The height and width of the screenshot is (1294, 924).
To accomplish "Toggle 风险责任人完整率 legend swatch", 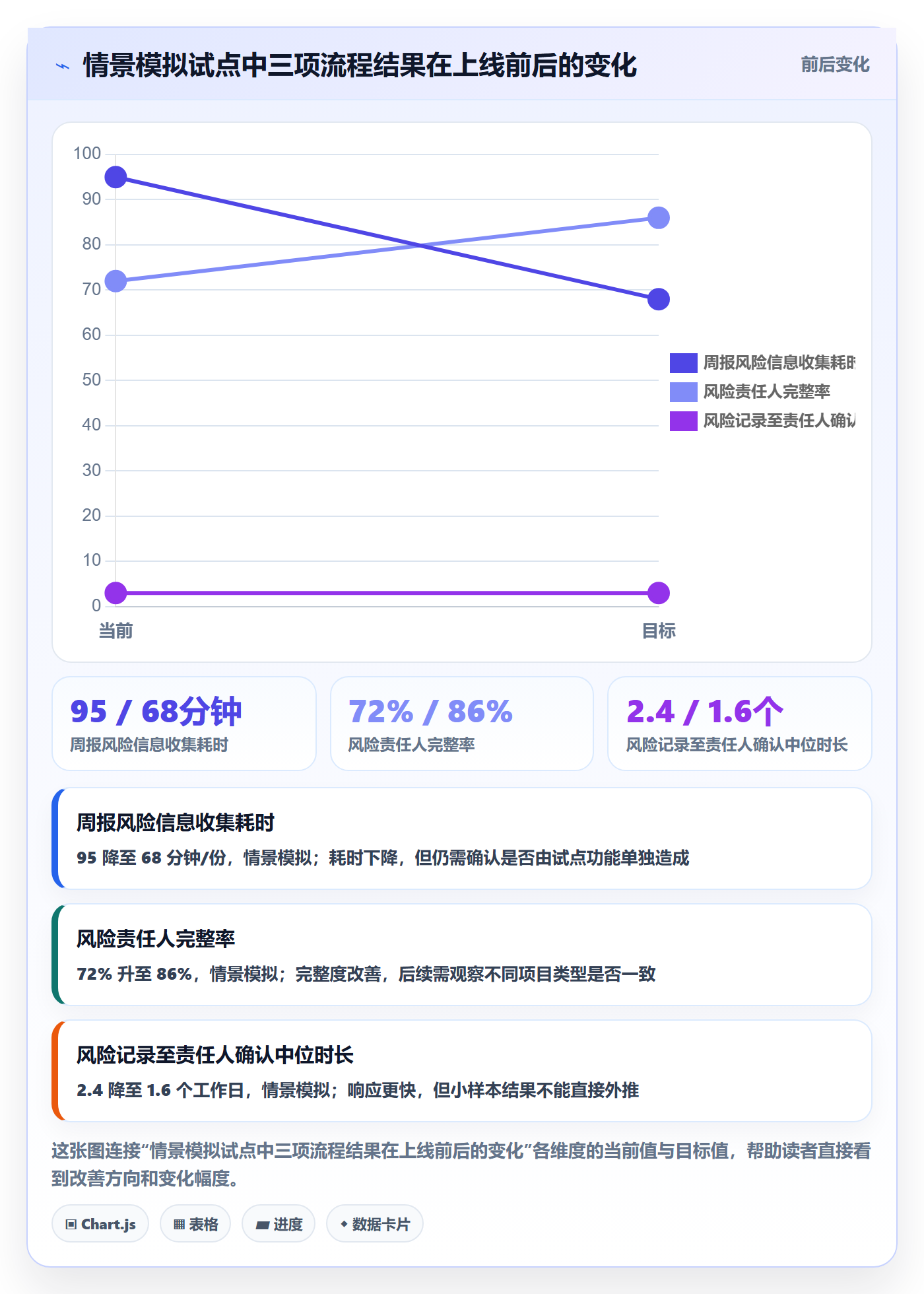I will pos(683,392).
